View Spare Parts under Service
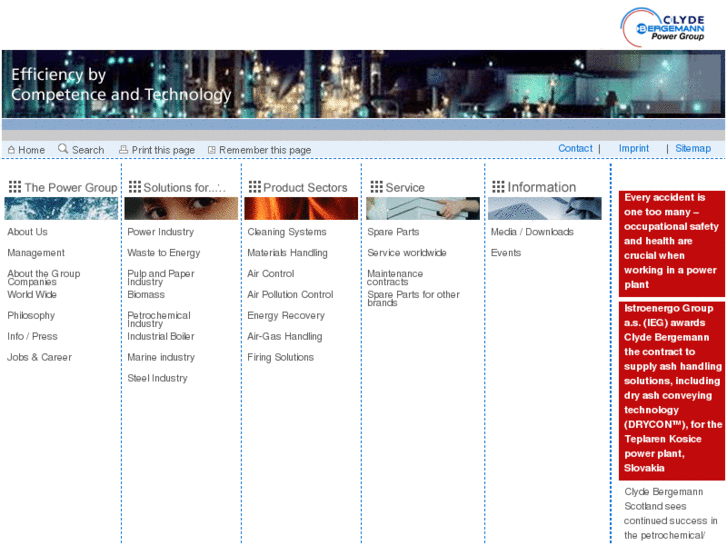The image size is (727, 545). tap(393, 232)
